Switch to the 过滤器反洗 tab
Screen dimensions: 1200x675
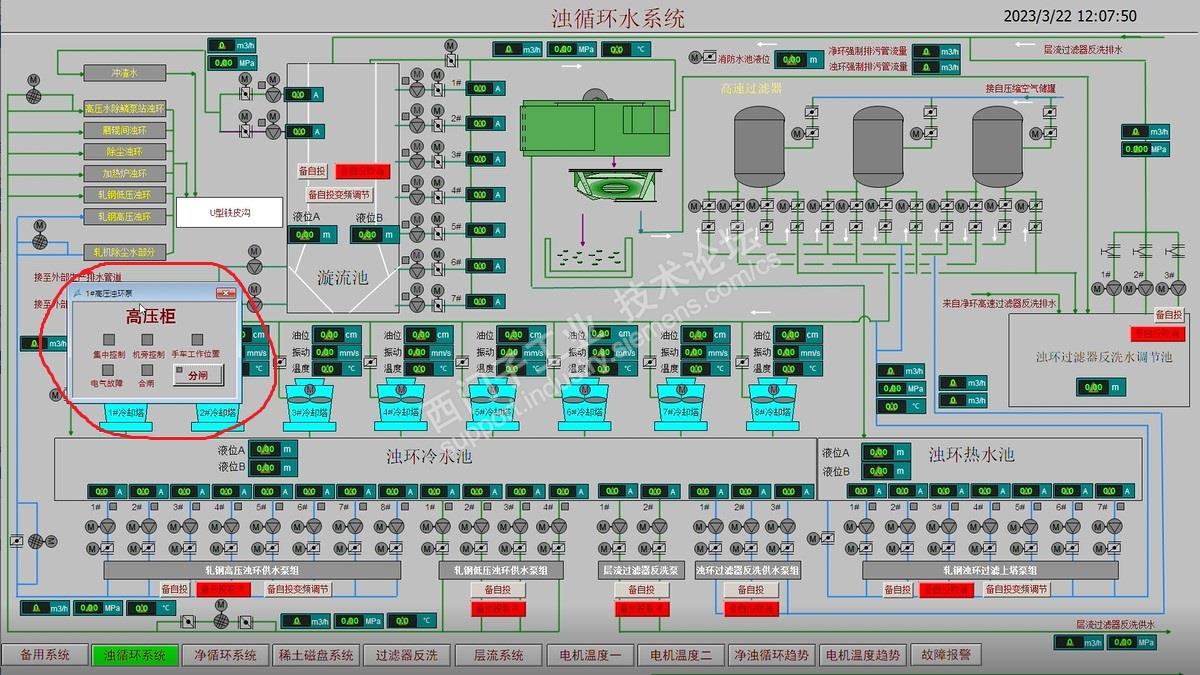(x=407, y=656)
